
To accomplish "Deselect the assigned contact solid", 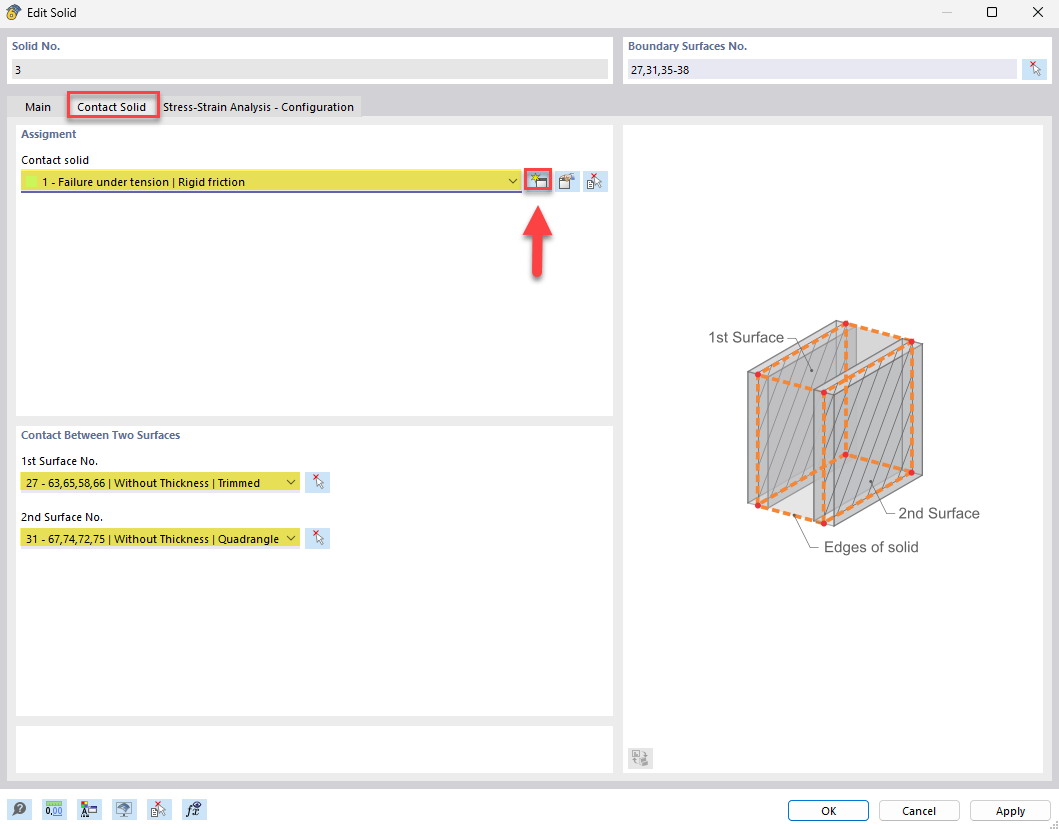I will [595, 181].
